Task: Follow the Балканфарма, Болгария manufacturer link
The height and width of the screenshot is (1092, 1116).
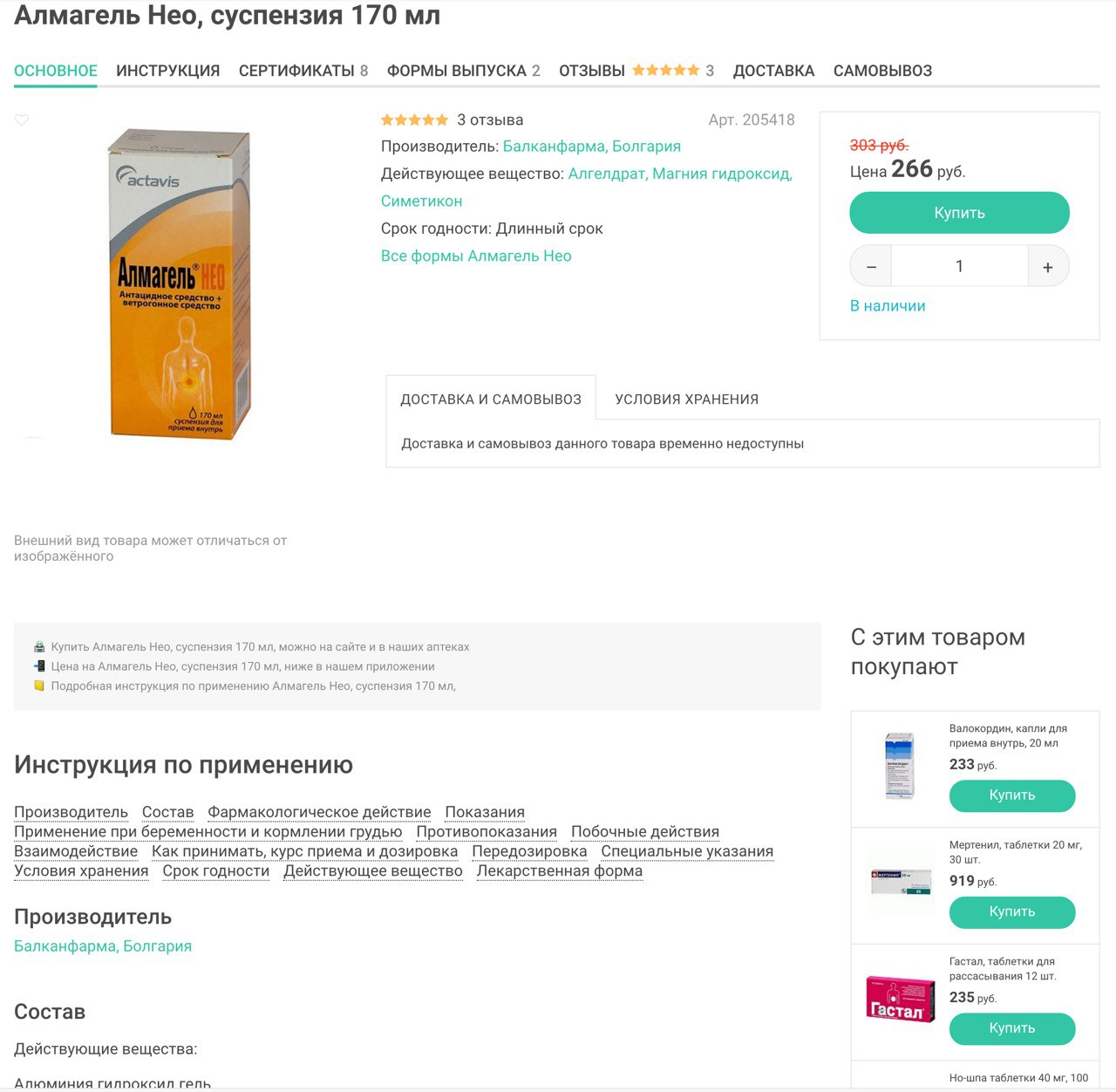Action: [592, 147]
